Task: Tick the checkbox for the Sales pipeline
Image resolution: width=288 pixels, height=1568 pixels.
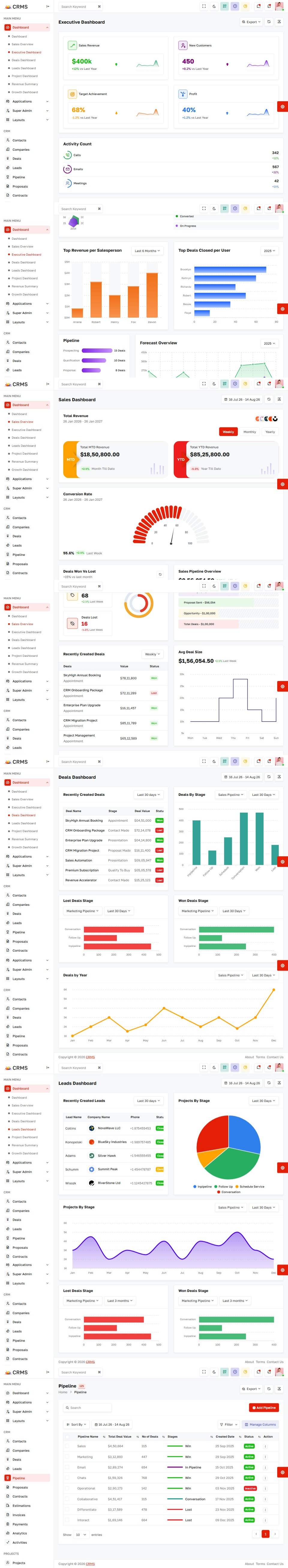Action: 67,1446
